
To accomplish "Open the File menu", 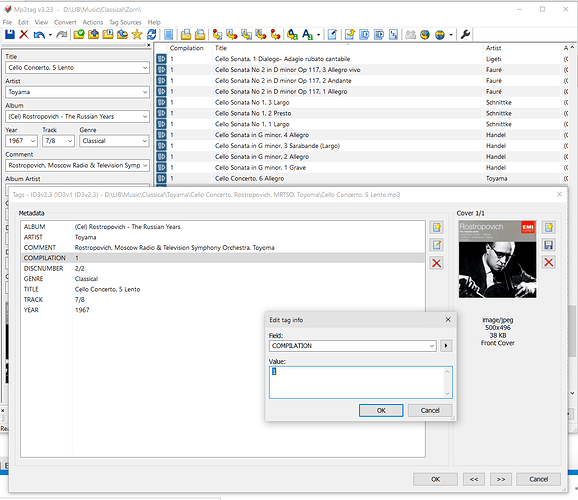I will click(7, 22).
